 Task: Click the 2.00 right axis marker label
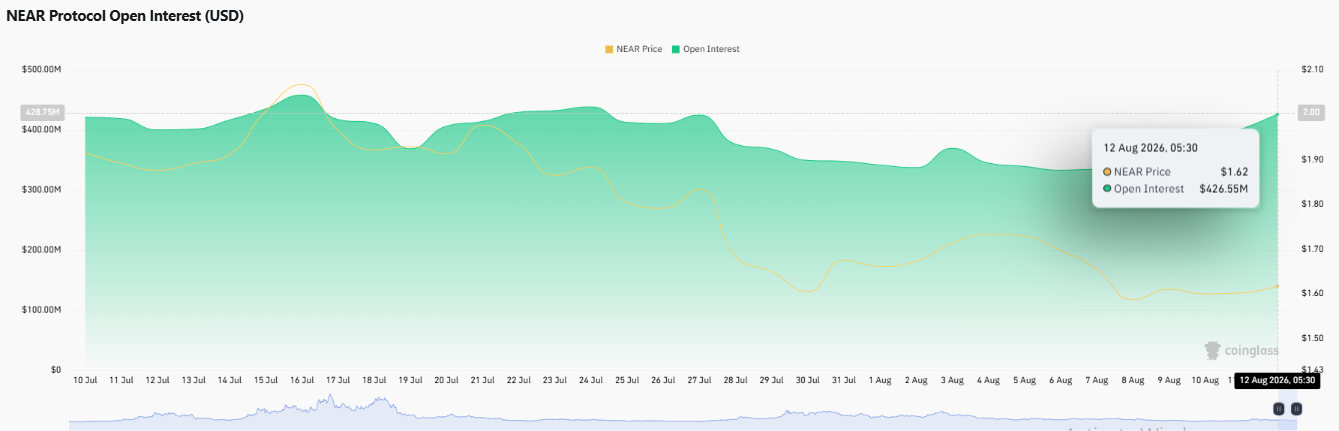tap(1311, 113)
